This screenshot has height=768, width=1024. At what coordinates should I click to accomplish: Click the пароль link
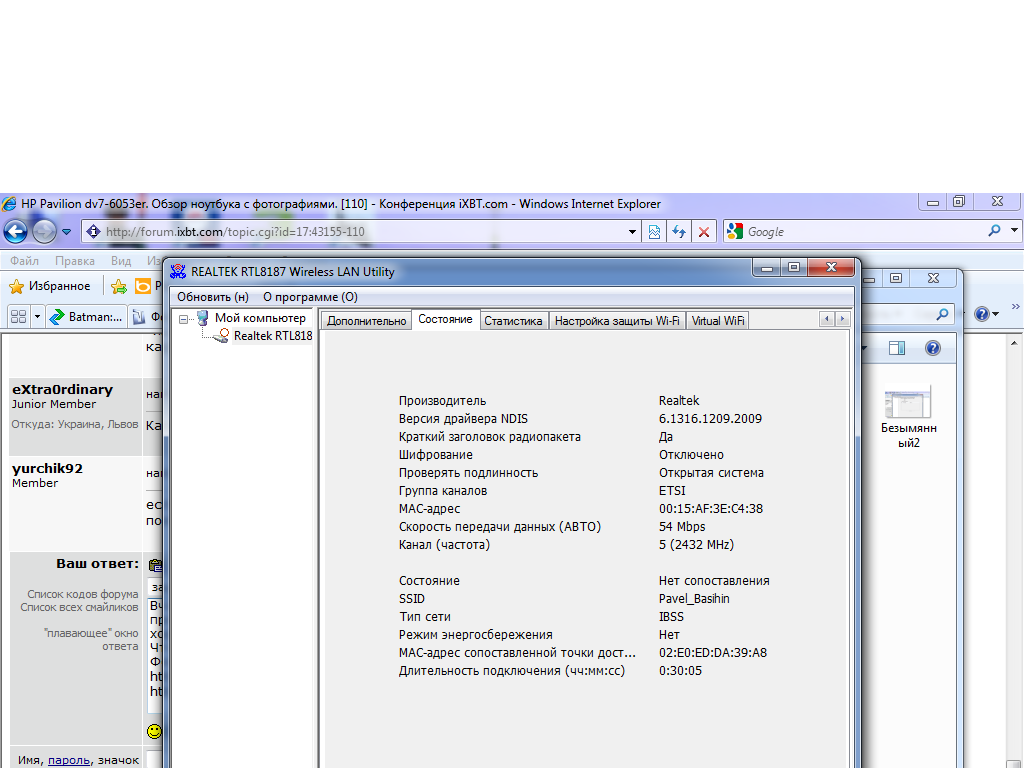click(x=69, y=760)
